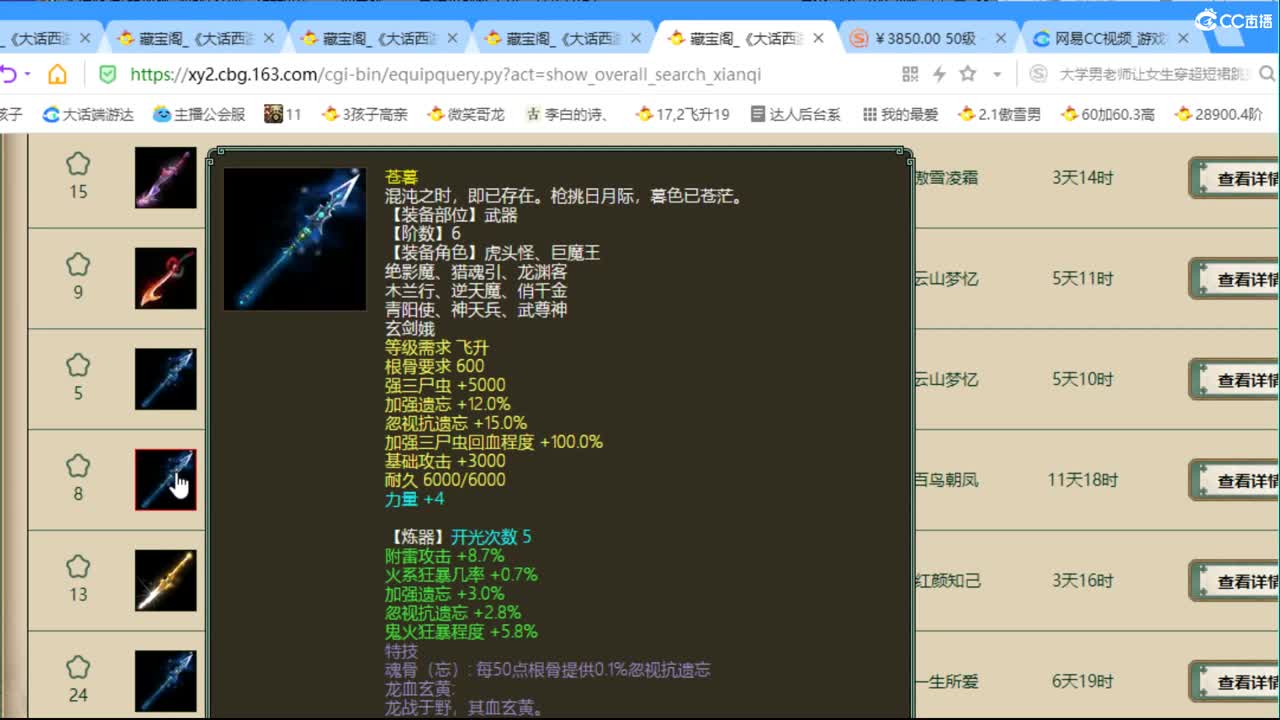
Task: Click the blue spear thumbnail in row 5
Action: click(x=166, y=379)
